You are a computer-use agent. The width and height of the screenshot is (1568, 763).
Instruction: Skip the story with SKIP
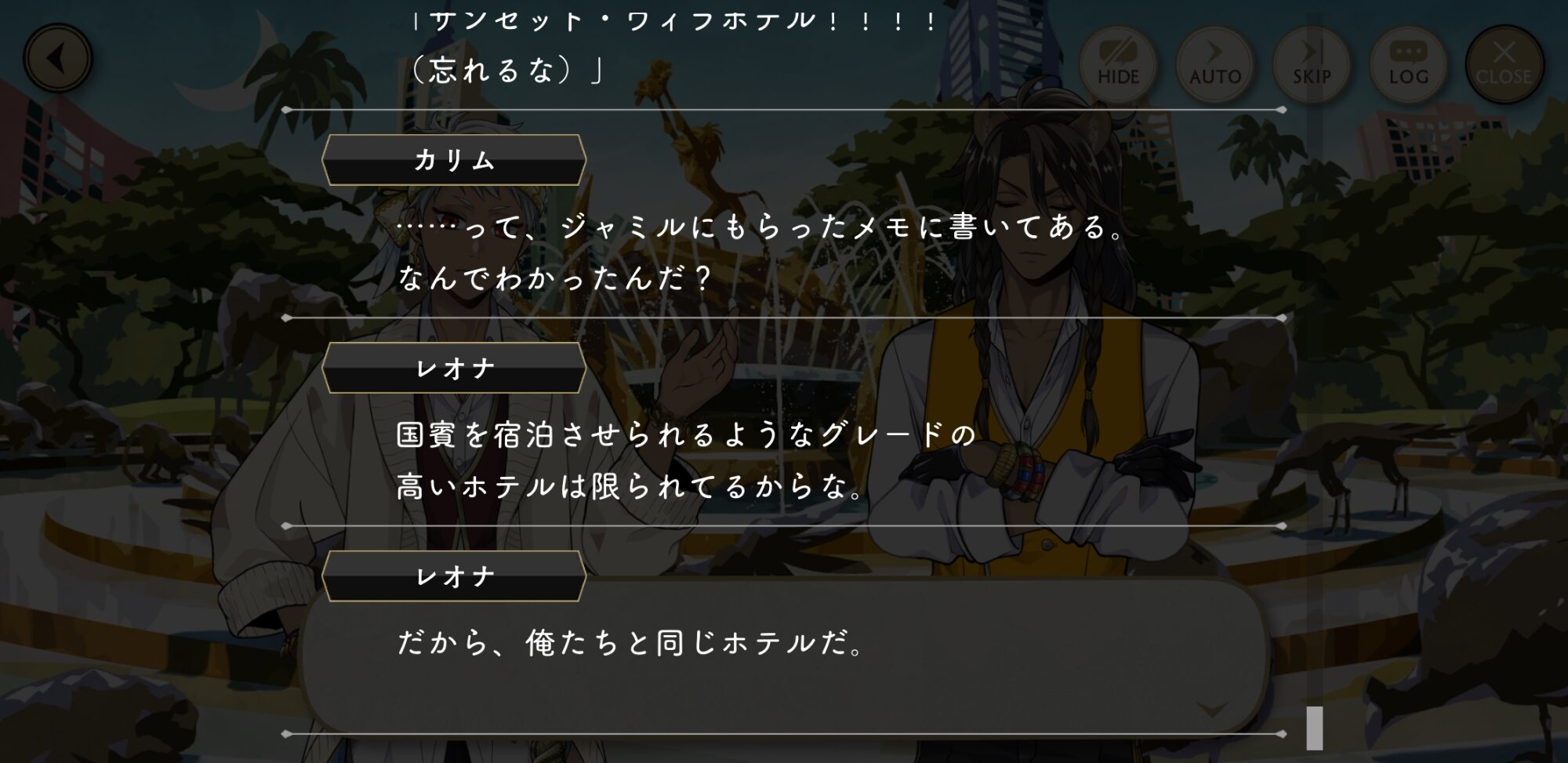[x=1312, y=64]
